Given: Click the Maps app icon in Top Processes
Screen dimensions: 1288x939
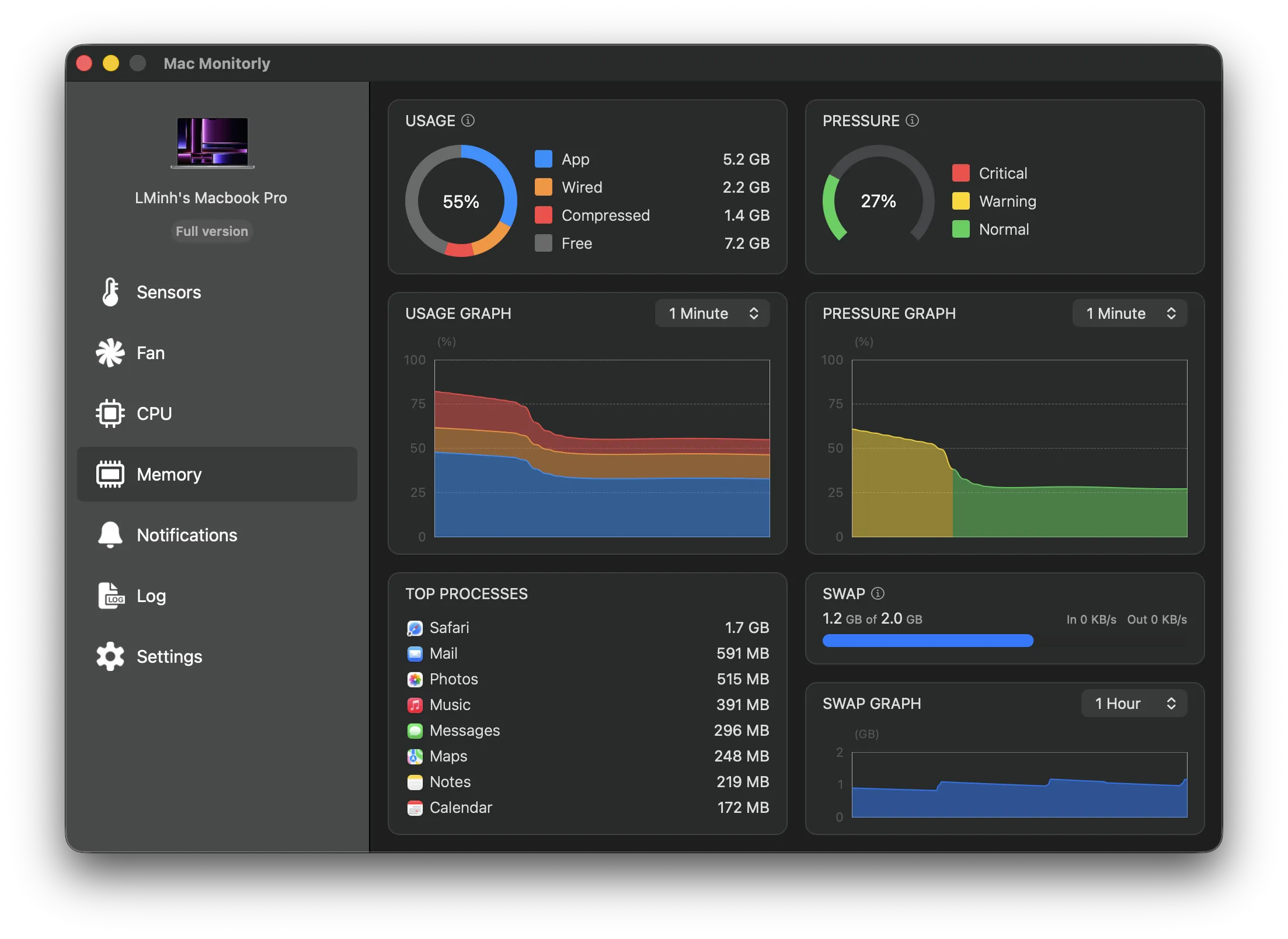Looking at the screenshot, I should tap(415, 756).
